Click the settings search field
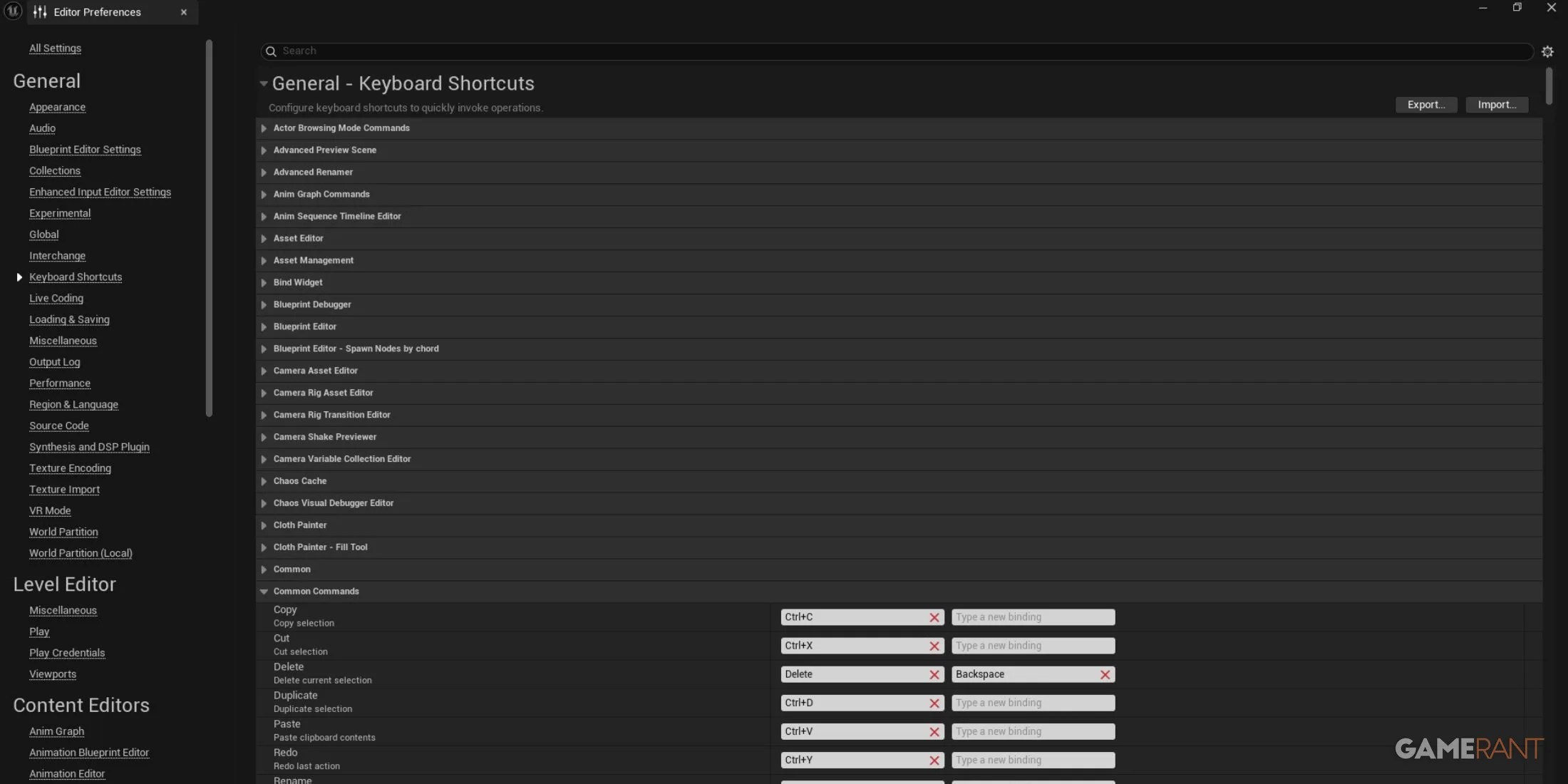This screenshot has width=1568, height=784. [898, 51]
